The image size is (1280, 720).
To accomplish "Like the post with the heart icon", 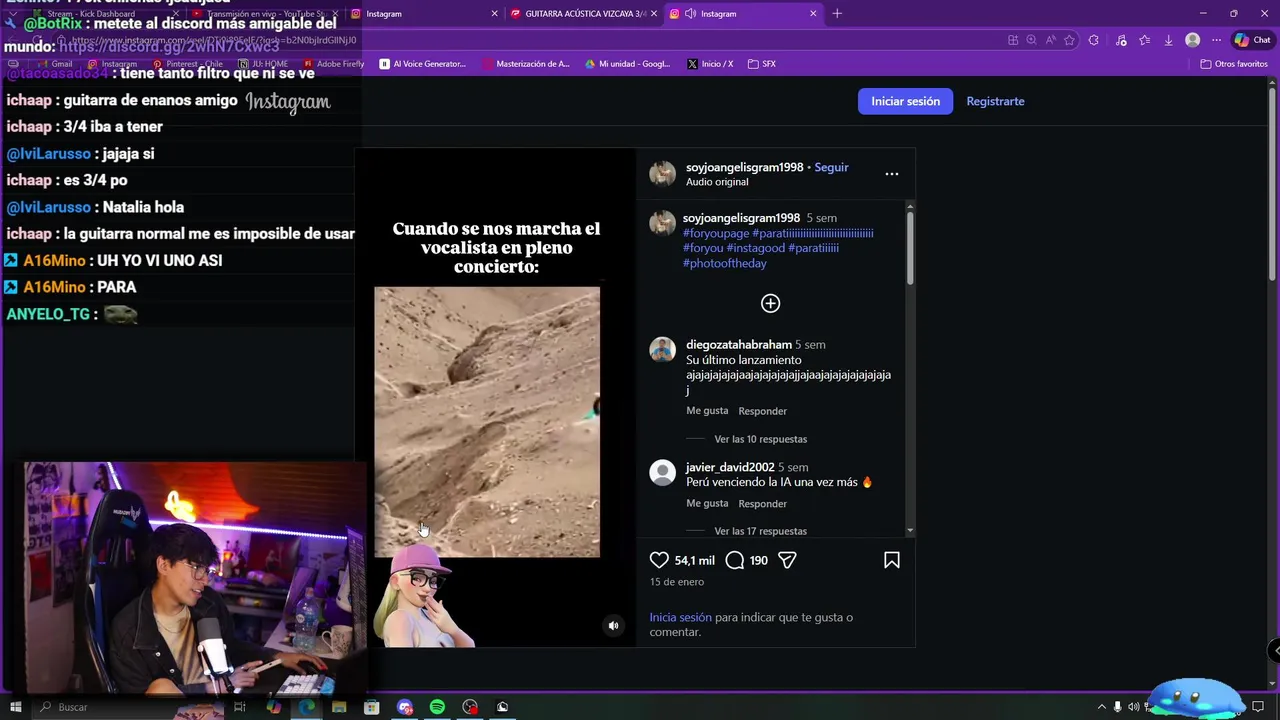I will pos(659,561).
